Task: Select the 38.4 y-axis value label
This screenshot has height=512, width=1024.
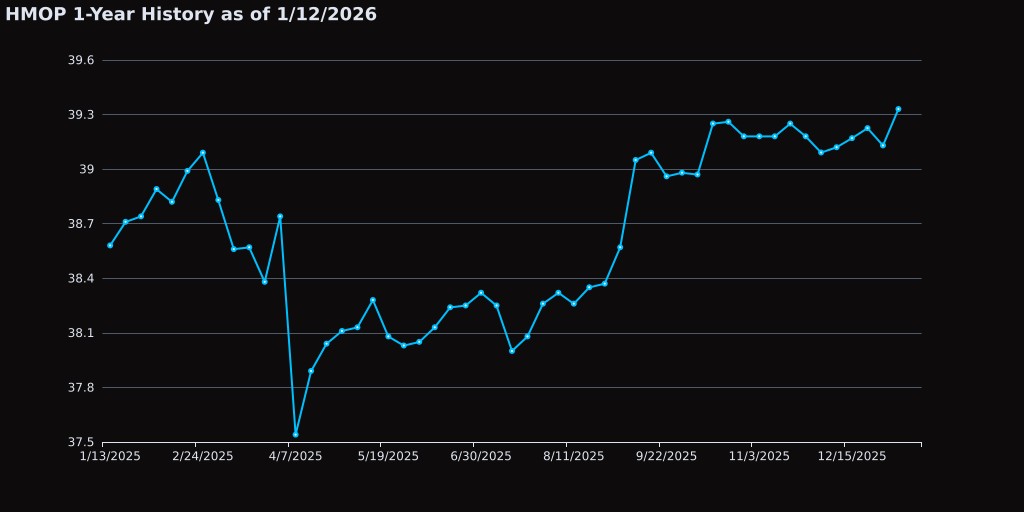Action: (81, 279)
